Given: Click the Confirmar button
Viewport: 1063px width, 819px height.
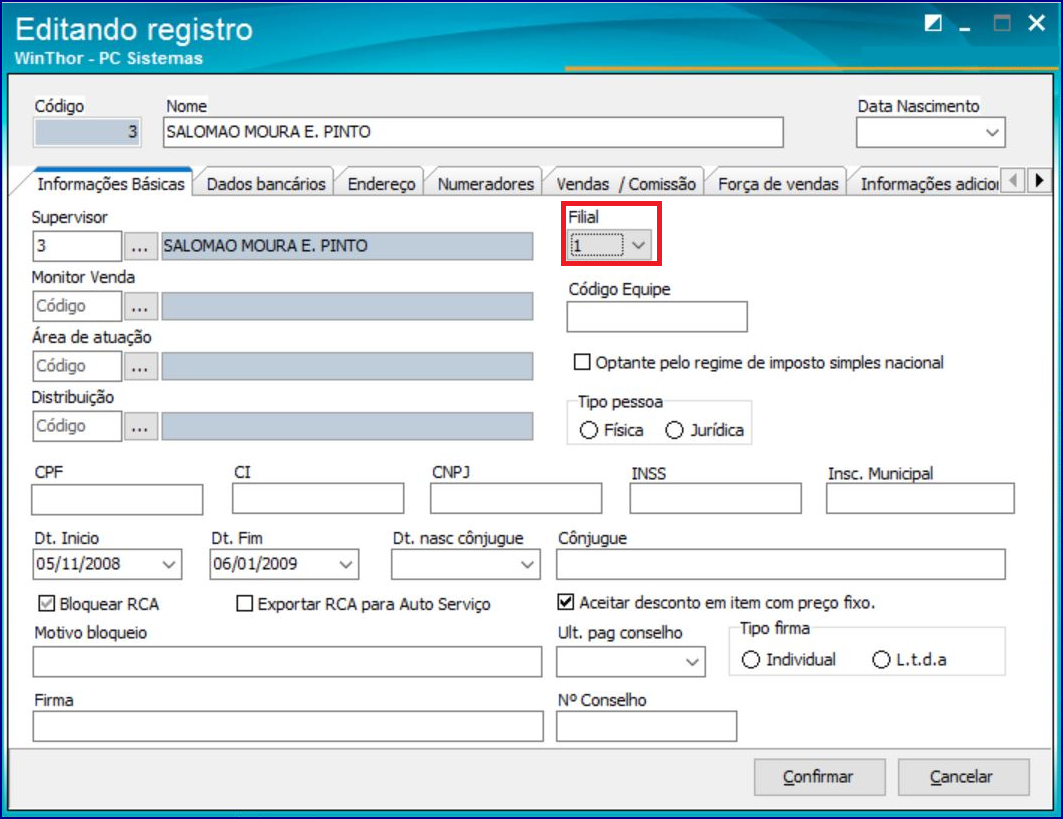Looking at the screenshot, I should pyautogui.click(x=819, y=777).
